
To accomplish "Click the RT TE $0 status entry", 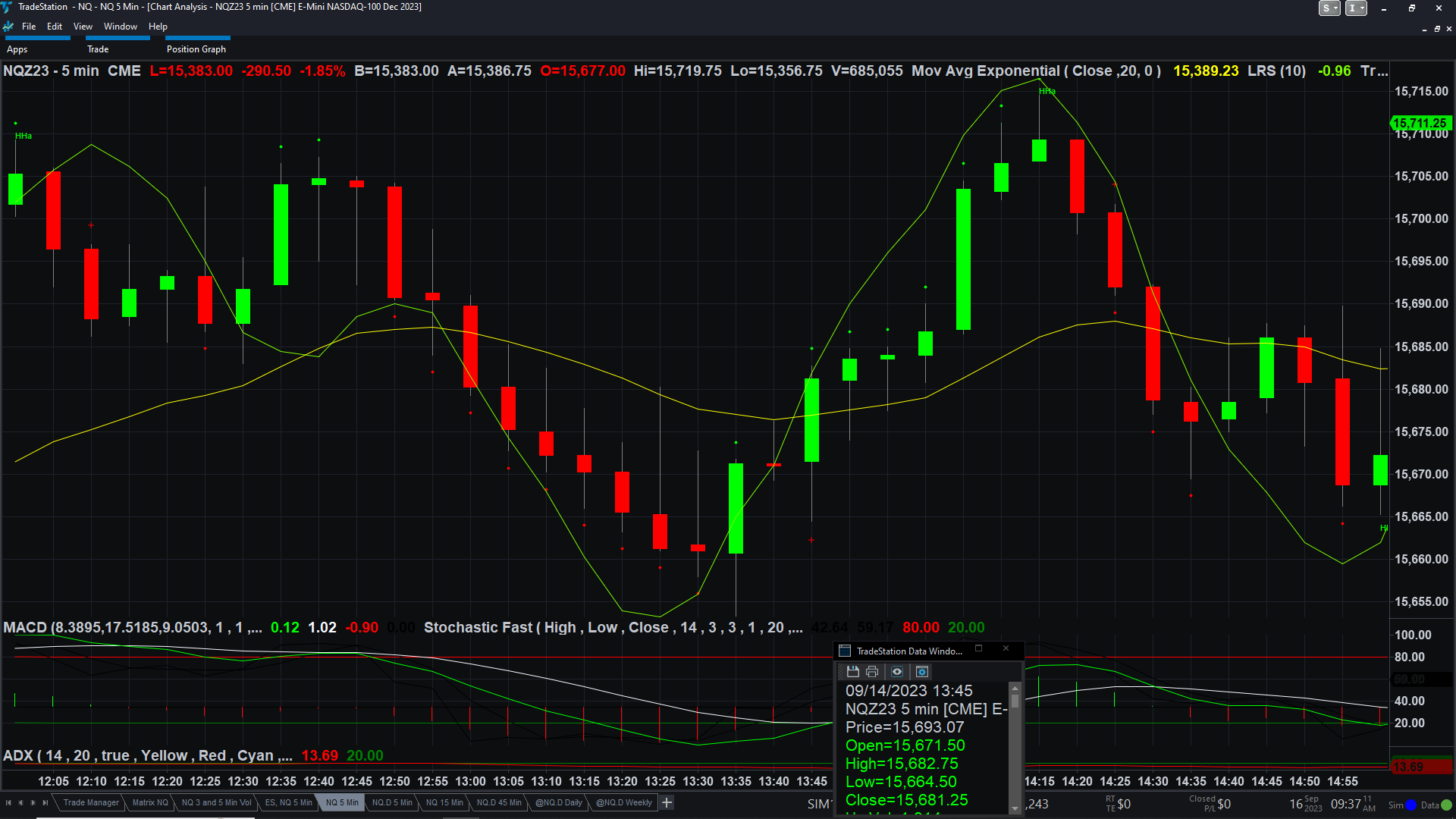I will 1118,804.
